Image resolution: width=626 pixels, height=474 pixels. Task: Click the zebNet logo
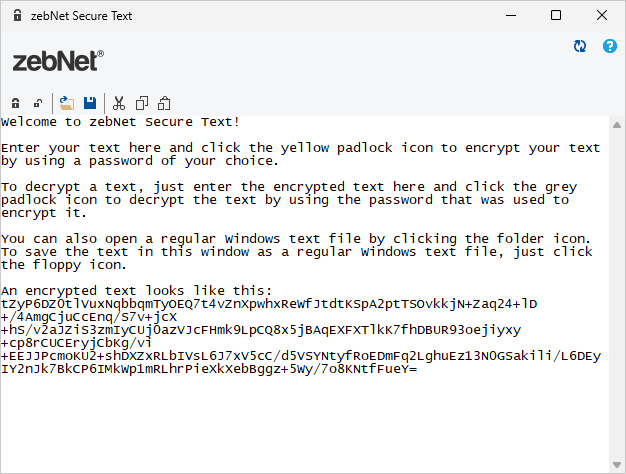[x=57, y=60]
